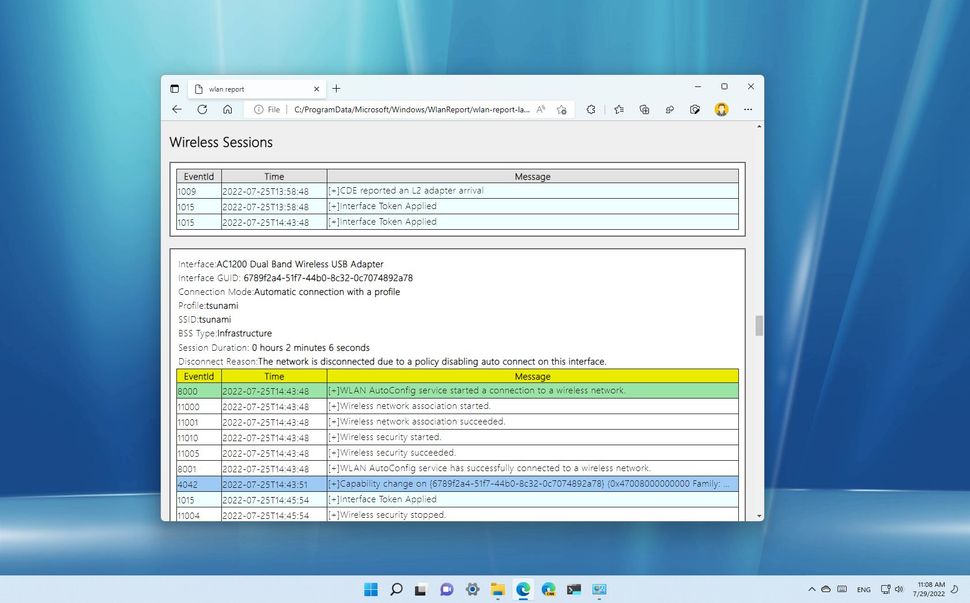
Task: Open the Settings and More ellipsis menu
Action: tap(748, 110)
